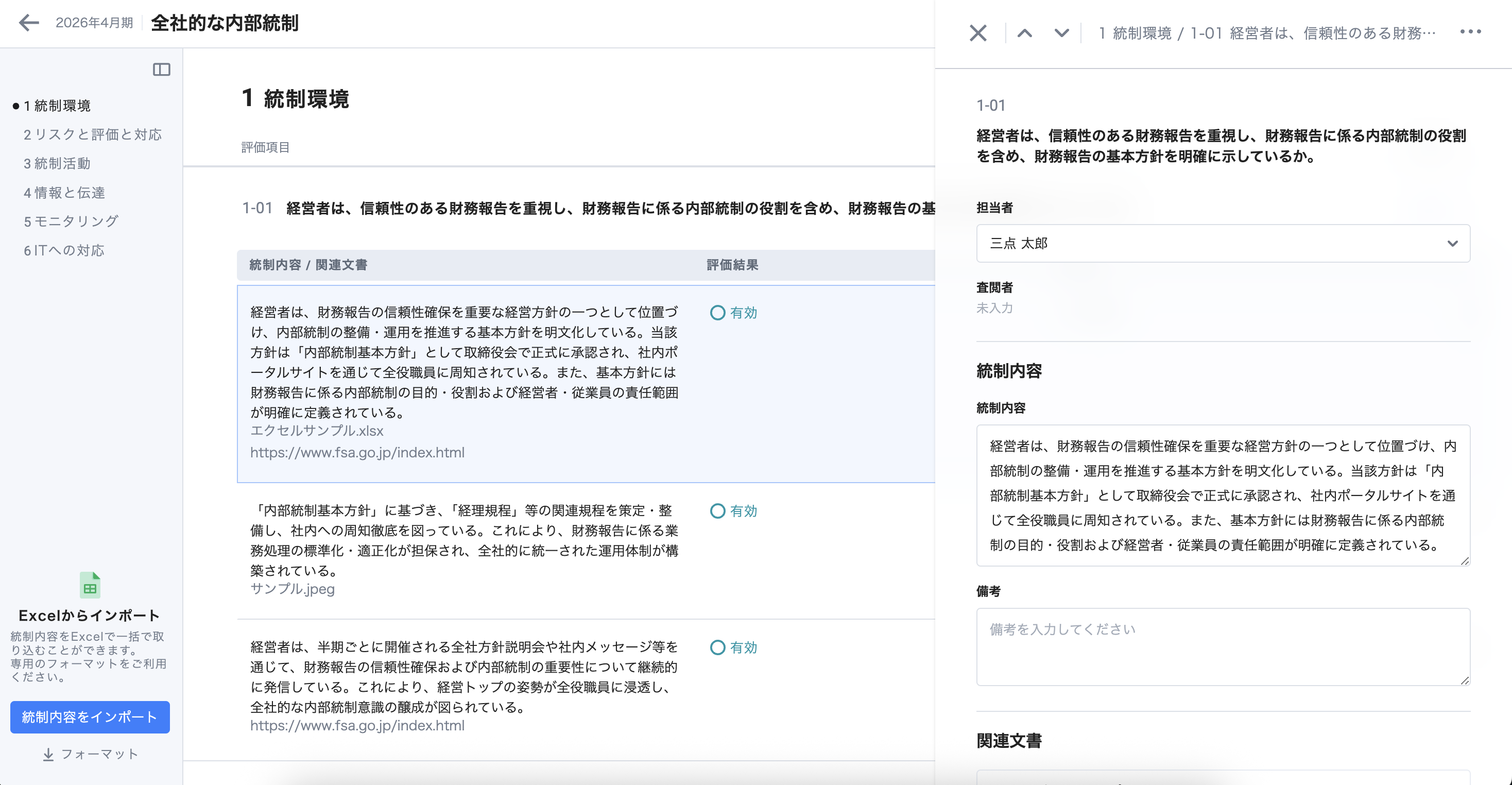Click the 評価項目 tab label
The height and width of the screenshot is (785, 1512).
point(265,147)
